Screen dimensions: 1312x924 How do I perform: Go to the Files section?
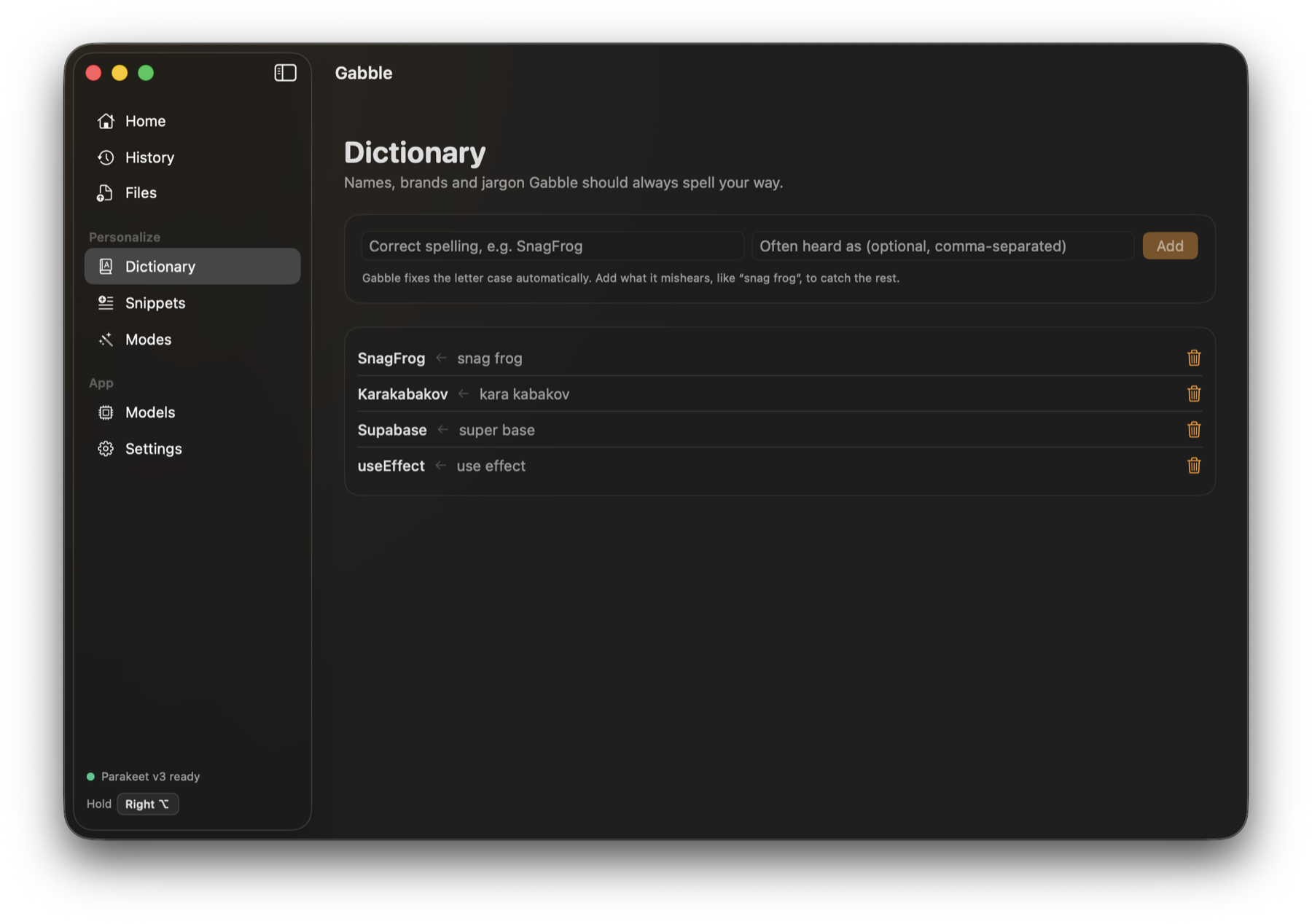pyautogui.click(x=192, y=193)
